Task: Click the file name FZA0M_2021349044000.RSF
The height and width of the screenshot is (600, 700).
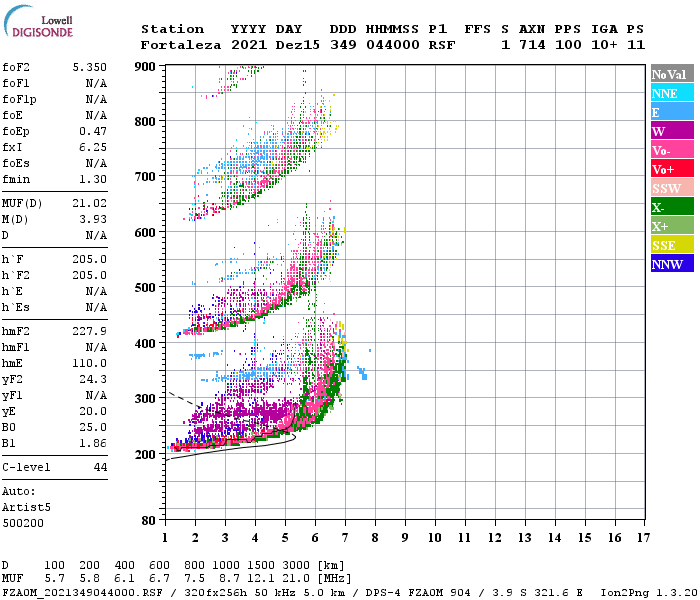Action: click(x=82, y=592)
